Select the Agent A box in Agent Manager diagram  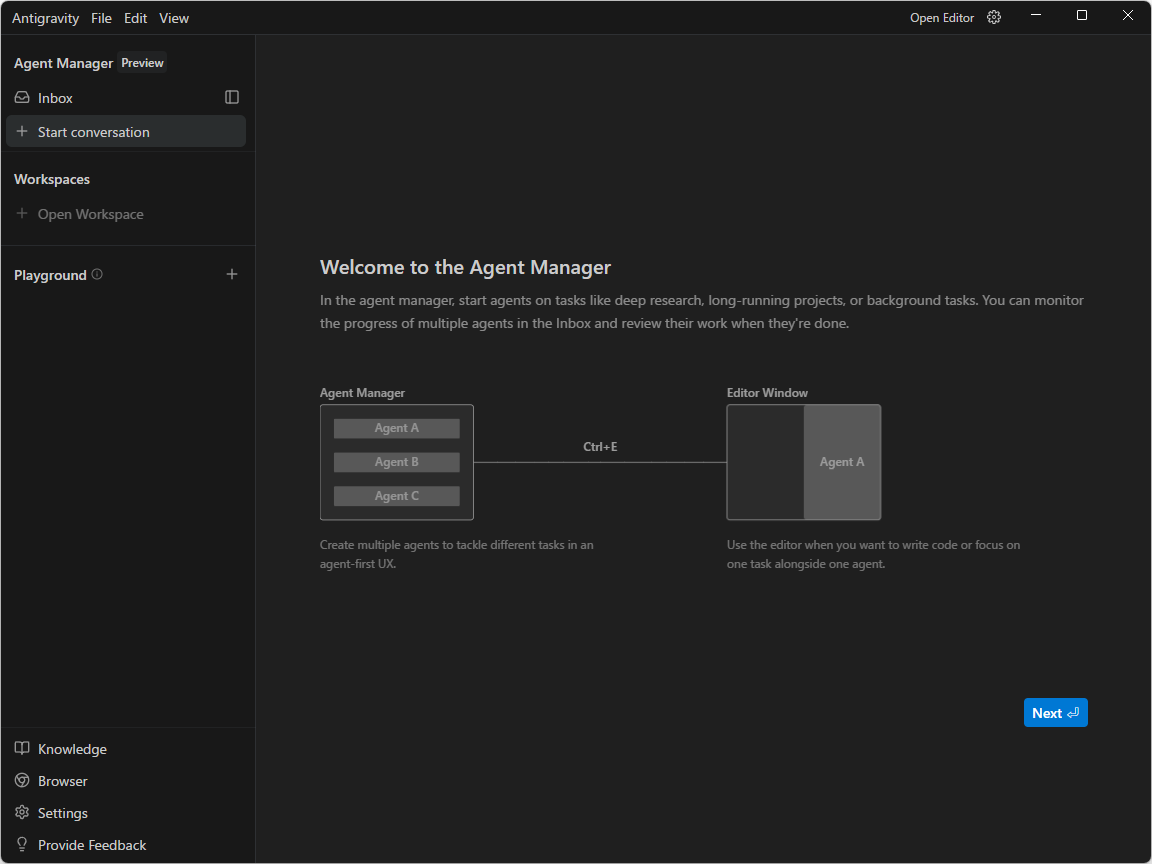tap(397, 428)
